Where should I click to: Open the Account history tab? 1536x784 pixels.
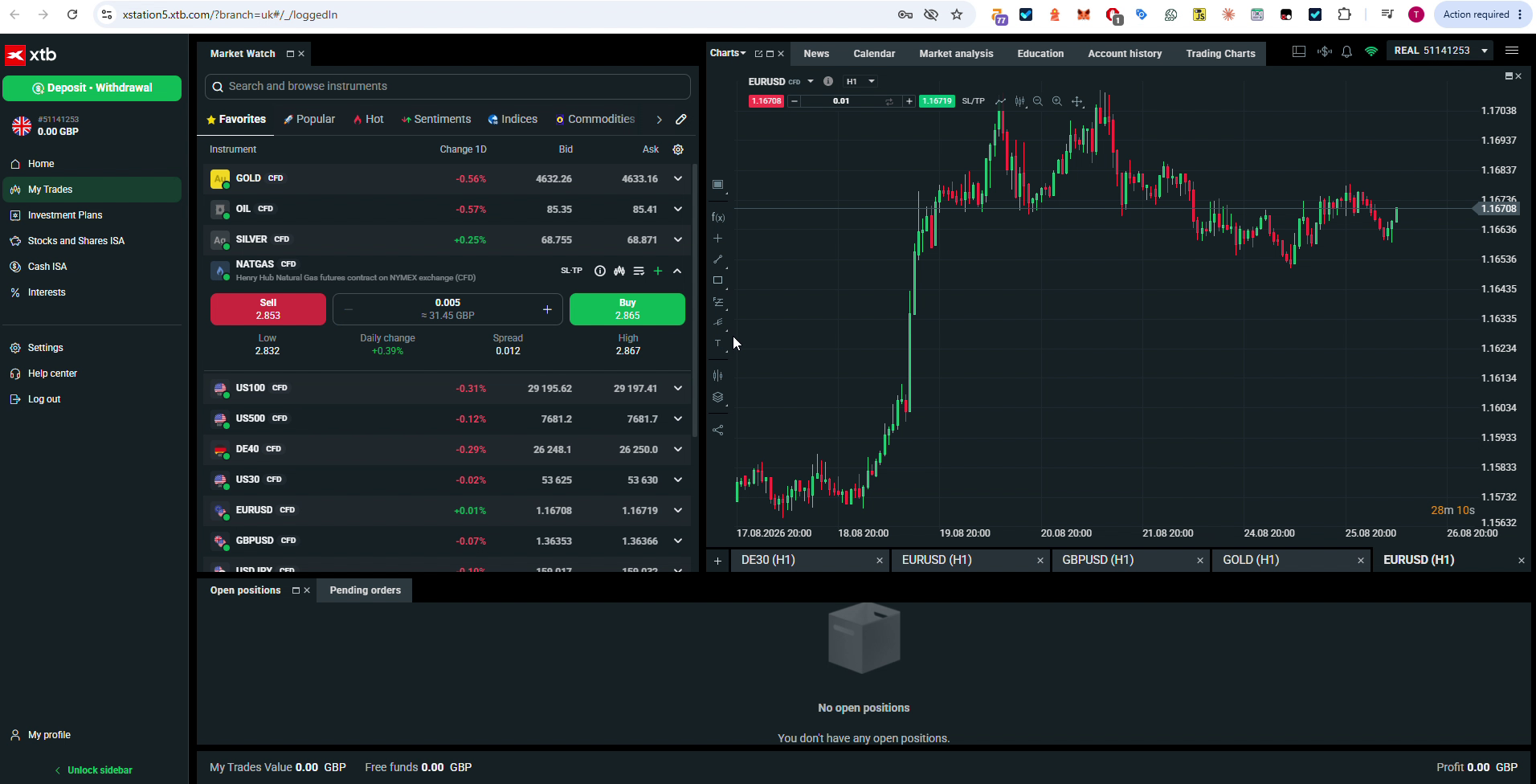click(1125, 54)
